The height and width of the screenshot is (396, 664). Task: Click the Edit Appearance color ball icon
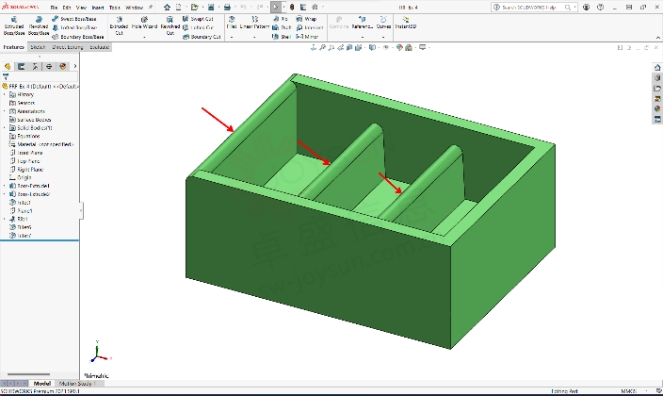tap(399, 47)
